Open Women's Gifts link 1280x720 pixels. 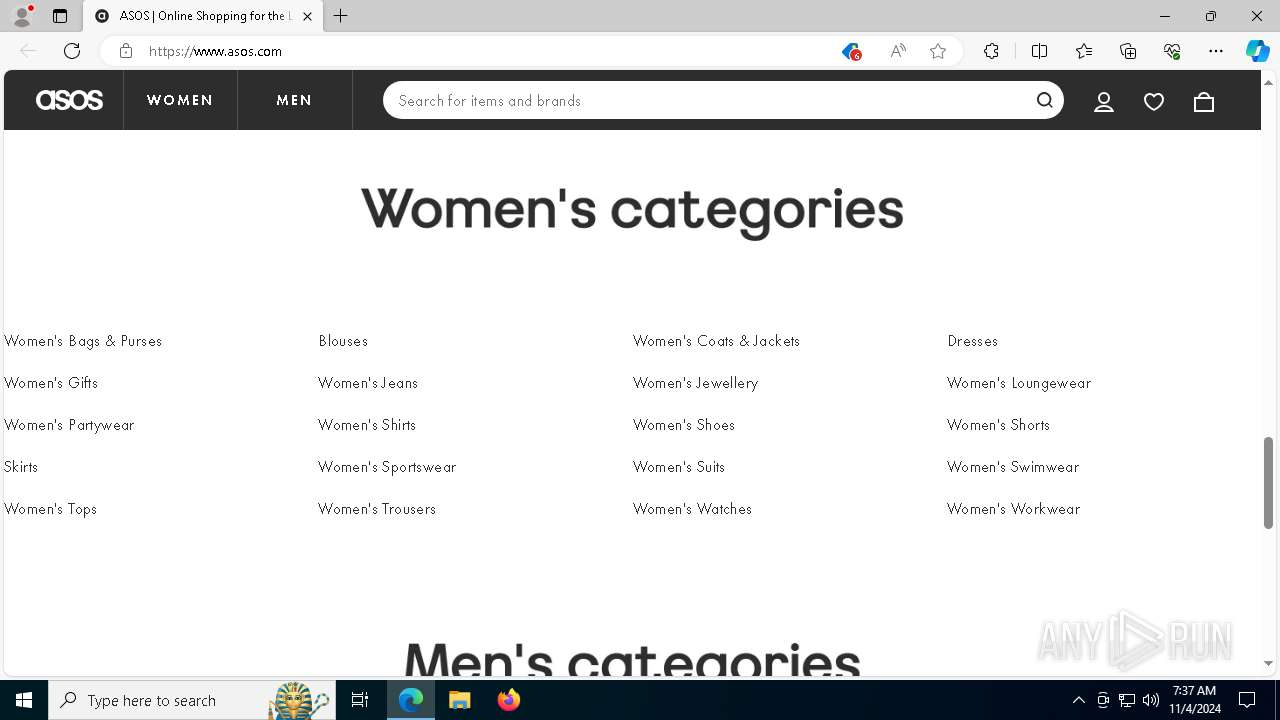51,383
